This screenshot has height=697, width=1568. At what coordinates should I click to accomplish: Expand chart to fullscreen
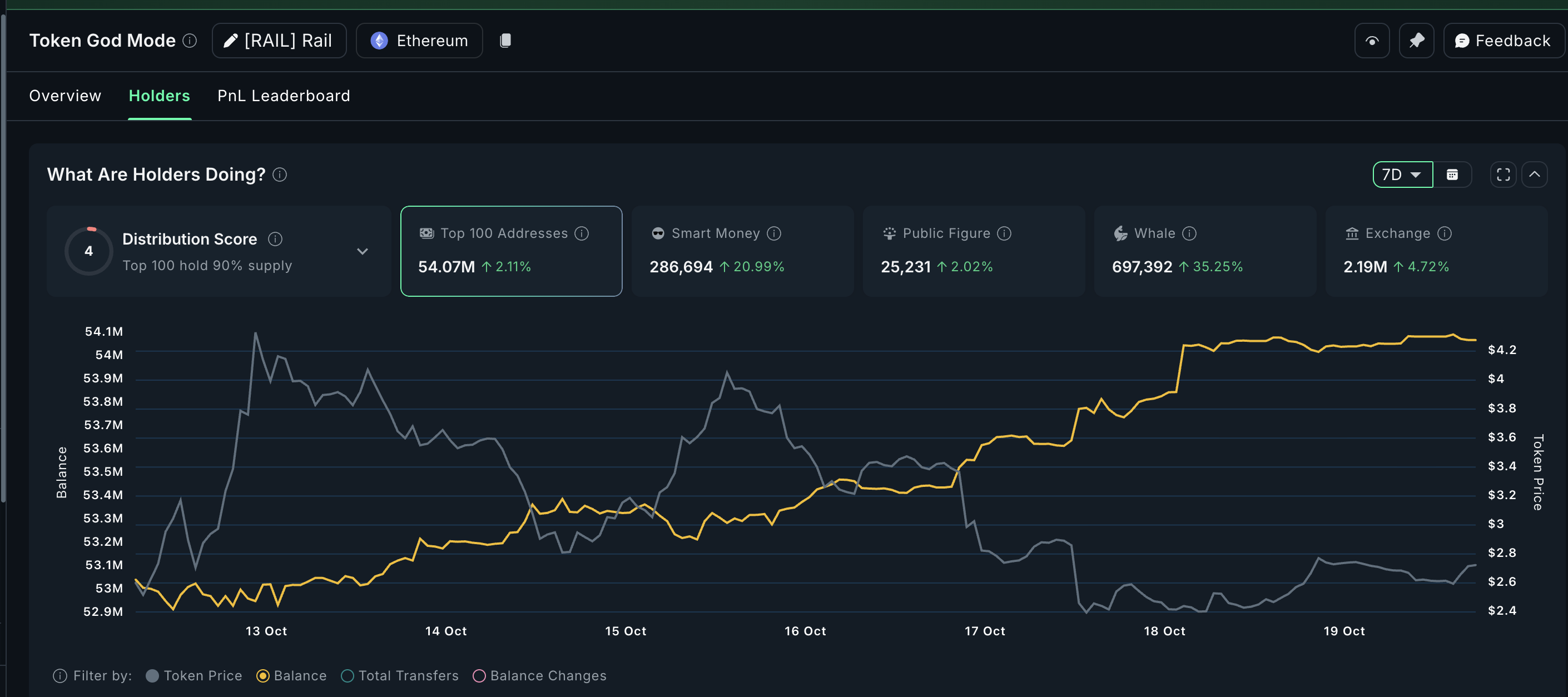pos(1503,175)
